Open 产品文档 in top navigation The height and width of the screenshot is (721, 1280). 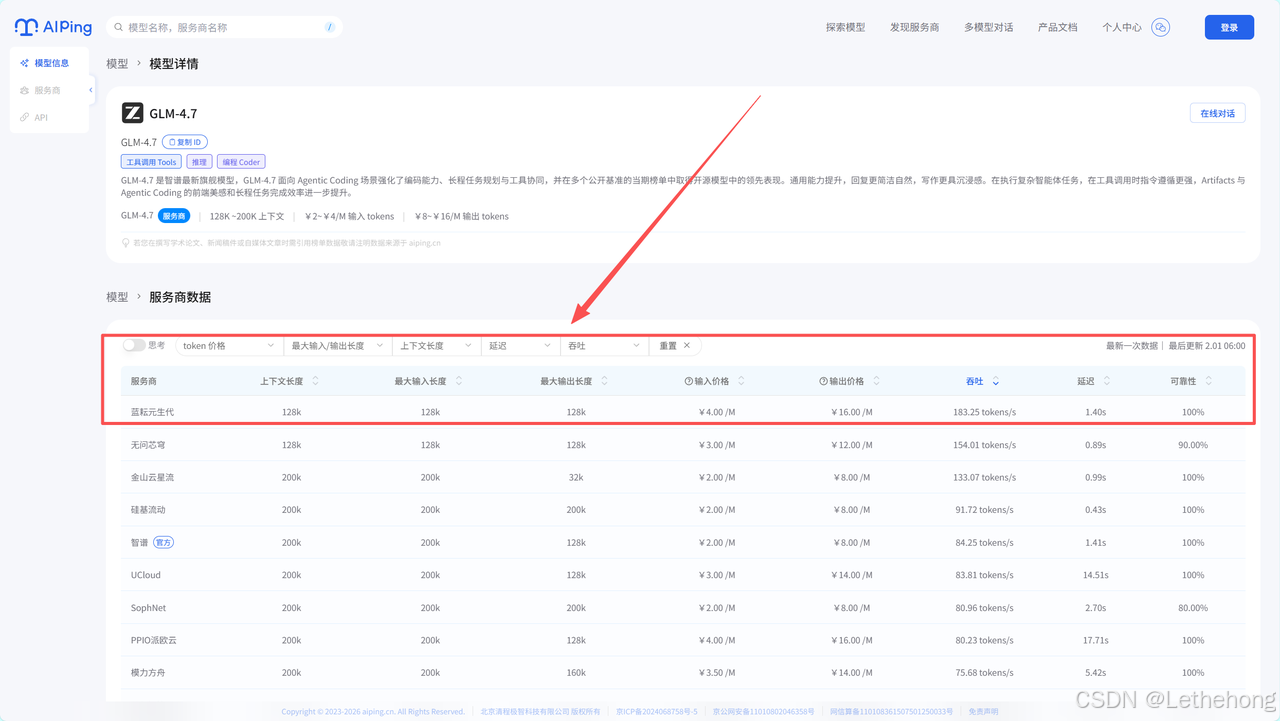tap(1057, 28)
